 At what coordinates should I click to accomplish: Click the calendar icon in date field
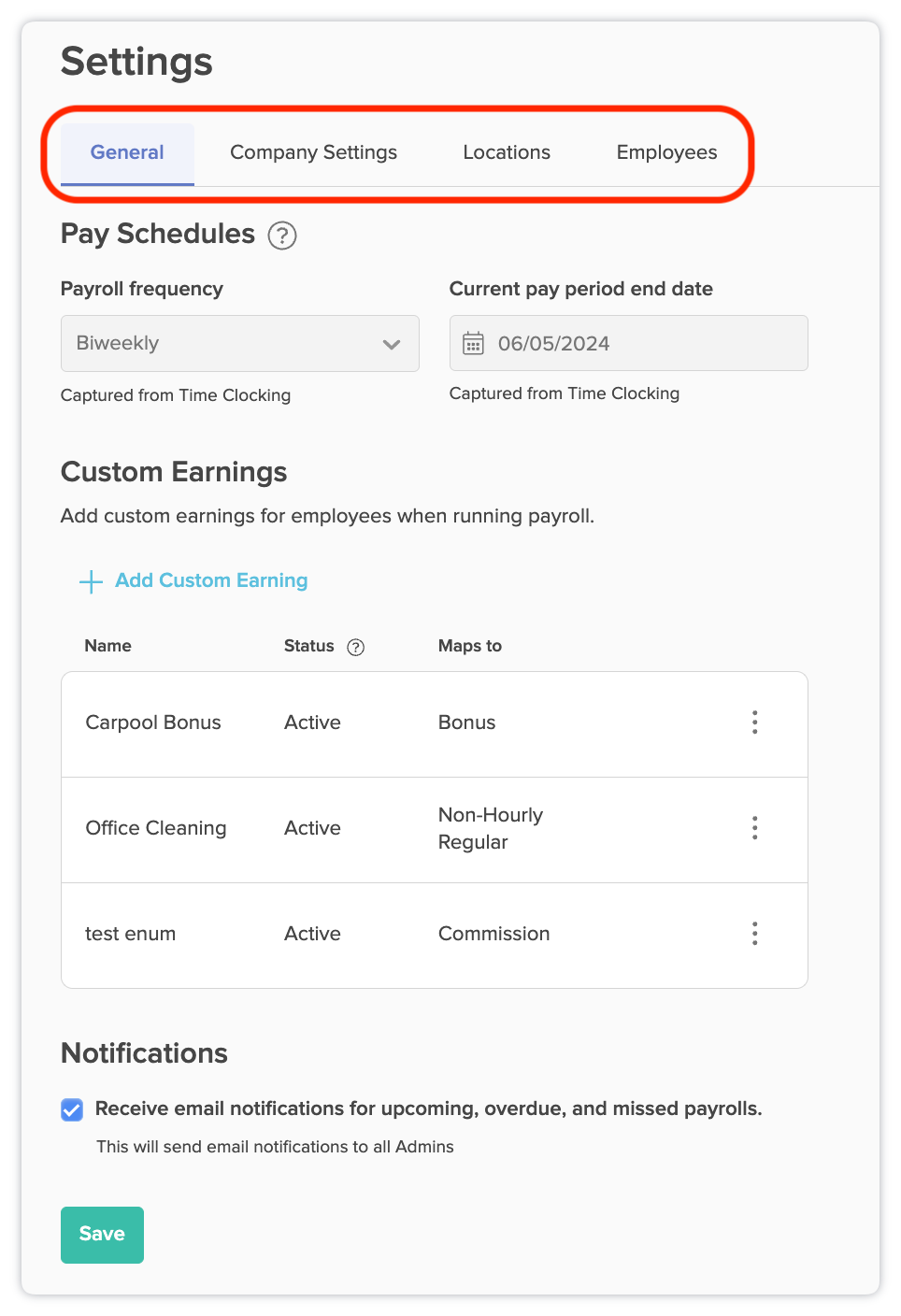tap(474, 343)
